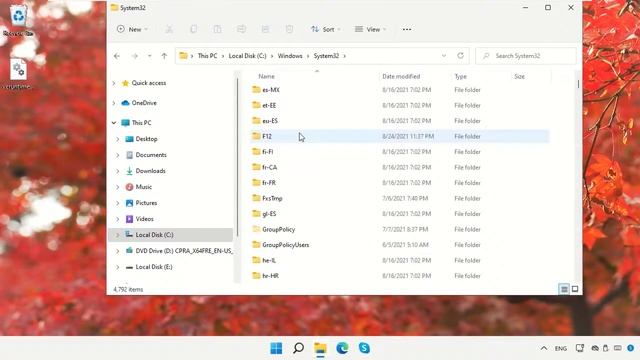
Task: Select the GroupPolicyUsers folder
Action: [x=285, y=245]
